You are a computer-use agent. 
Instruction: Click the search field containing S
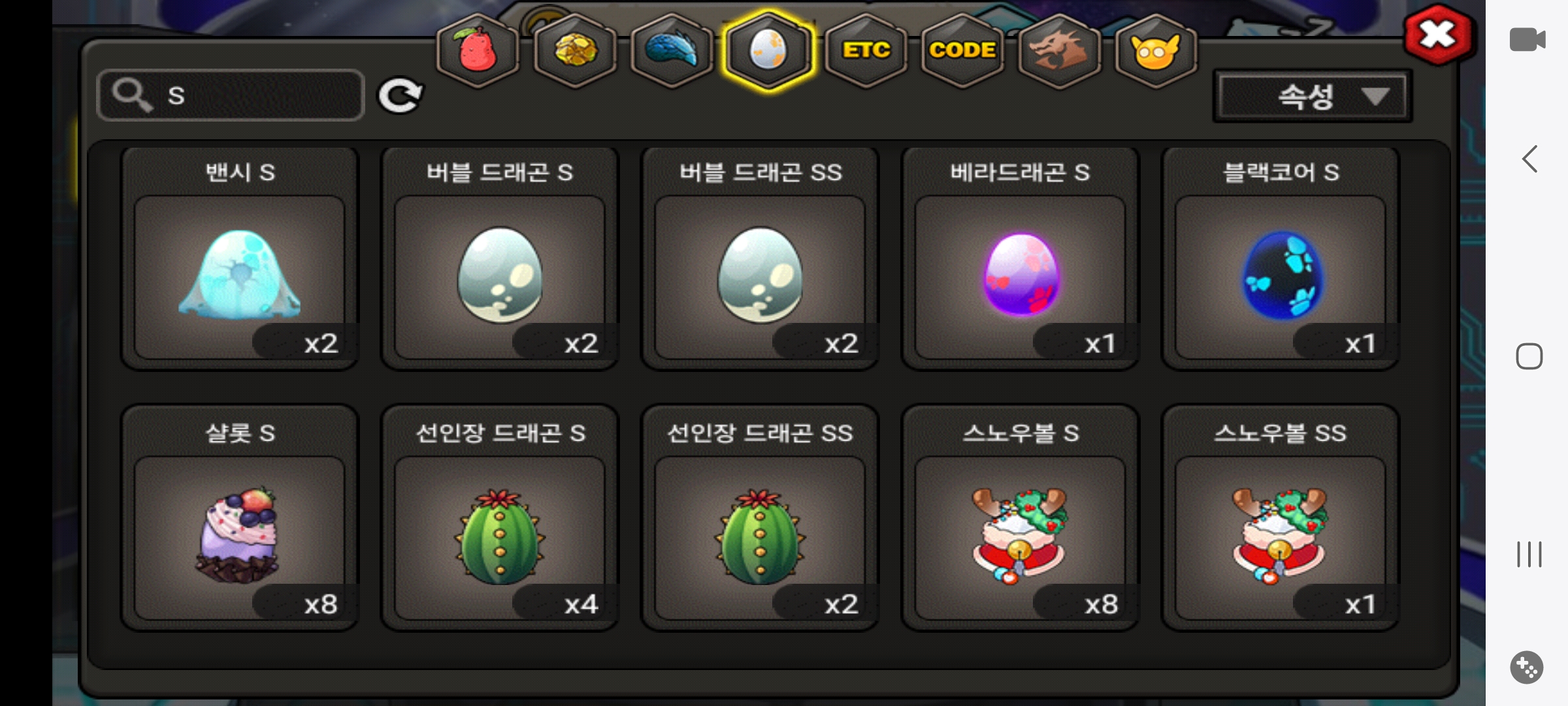(230, 95)
